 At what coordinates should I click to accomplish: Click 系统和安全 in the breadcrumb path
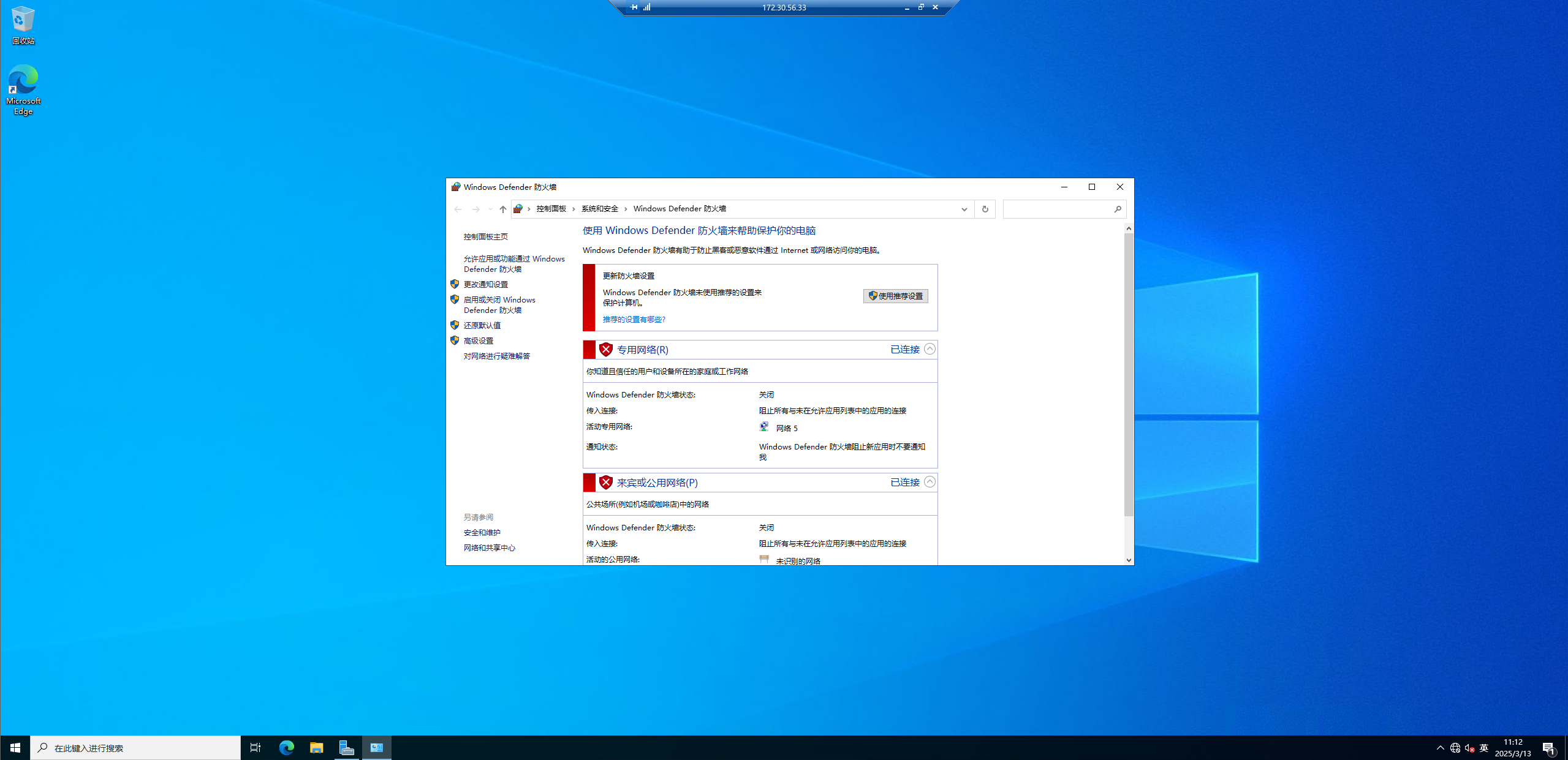(599, 209)
